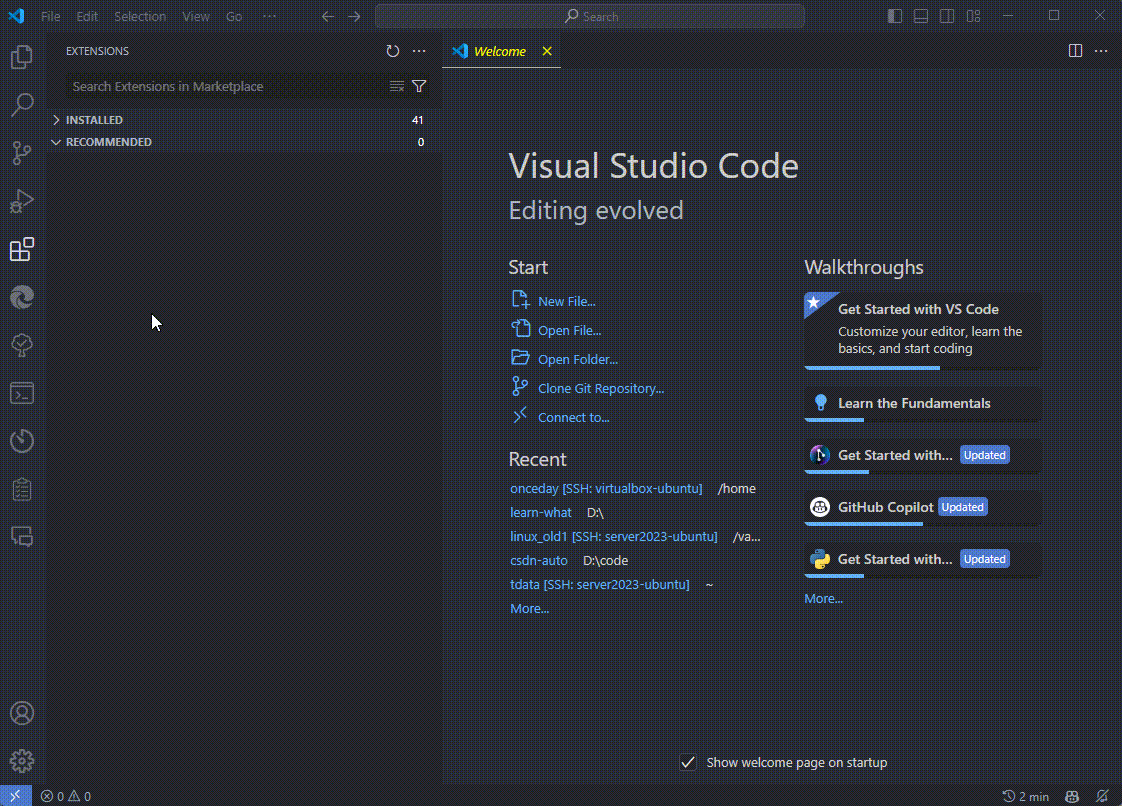Open the tree-shaped icon in activity bar
Viewport: 1122px width, 806px height.
click(x=21, y=345)
